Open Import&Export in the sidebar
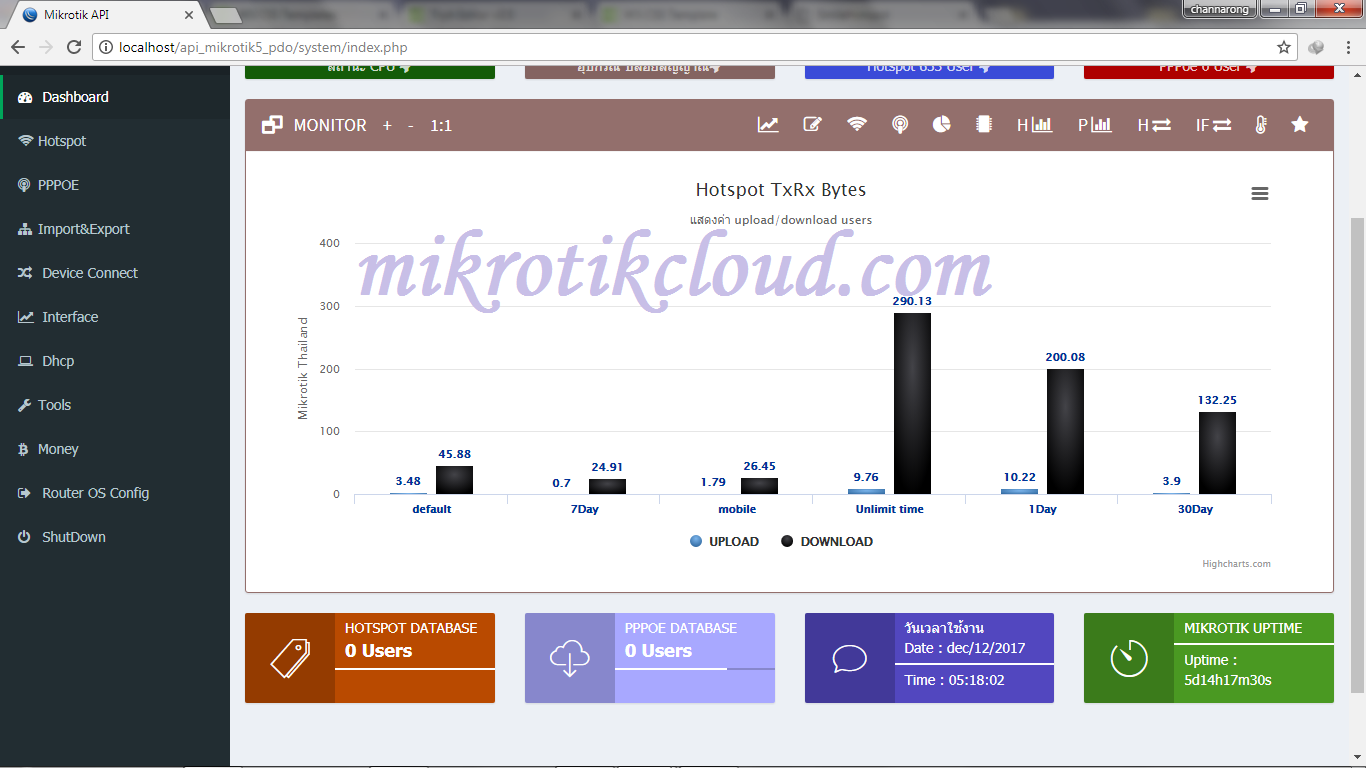 point(115,229)
